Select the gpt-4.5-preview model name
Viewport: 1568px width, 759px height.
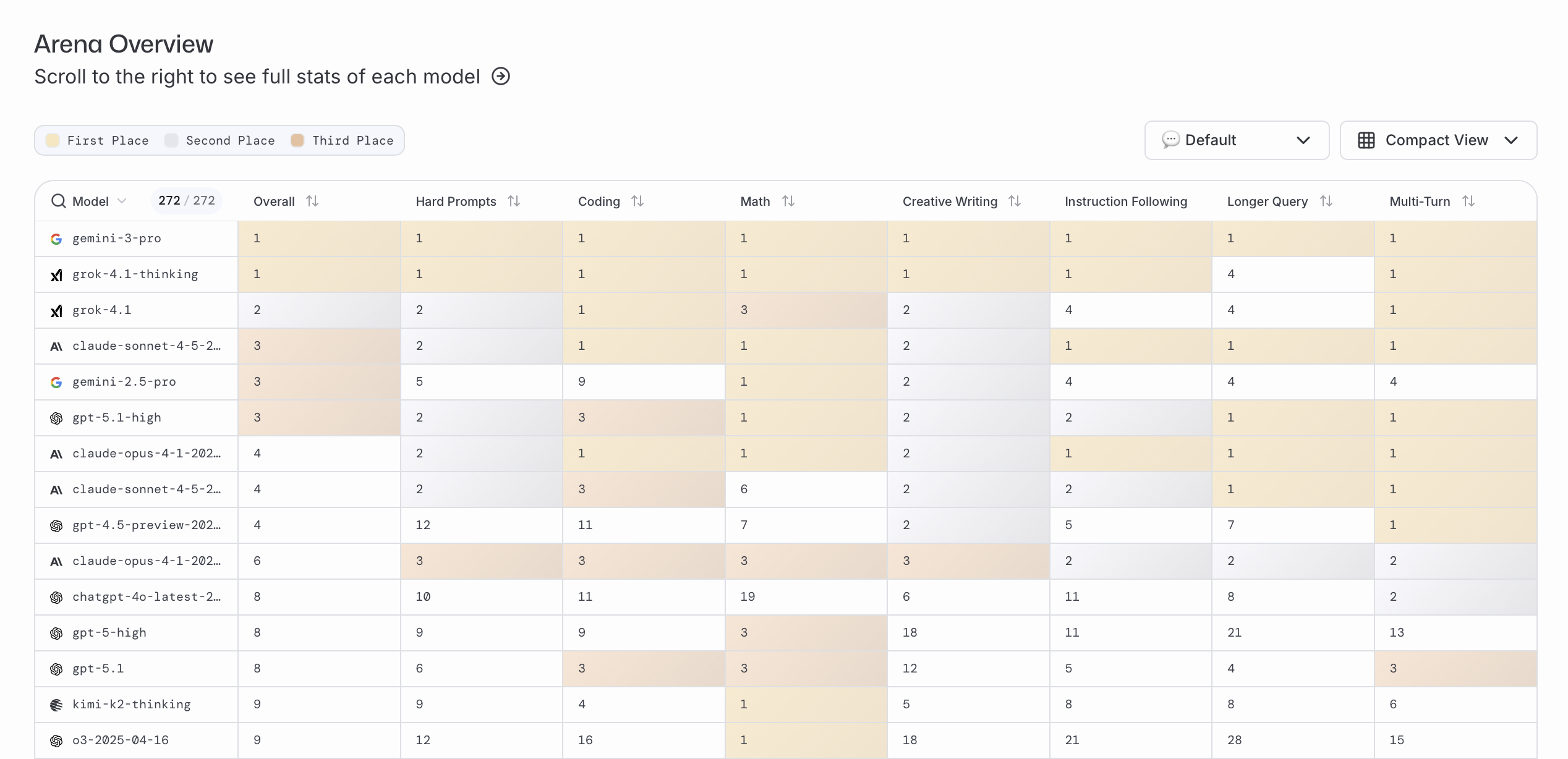coord(147,525)
